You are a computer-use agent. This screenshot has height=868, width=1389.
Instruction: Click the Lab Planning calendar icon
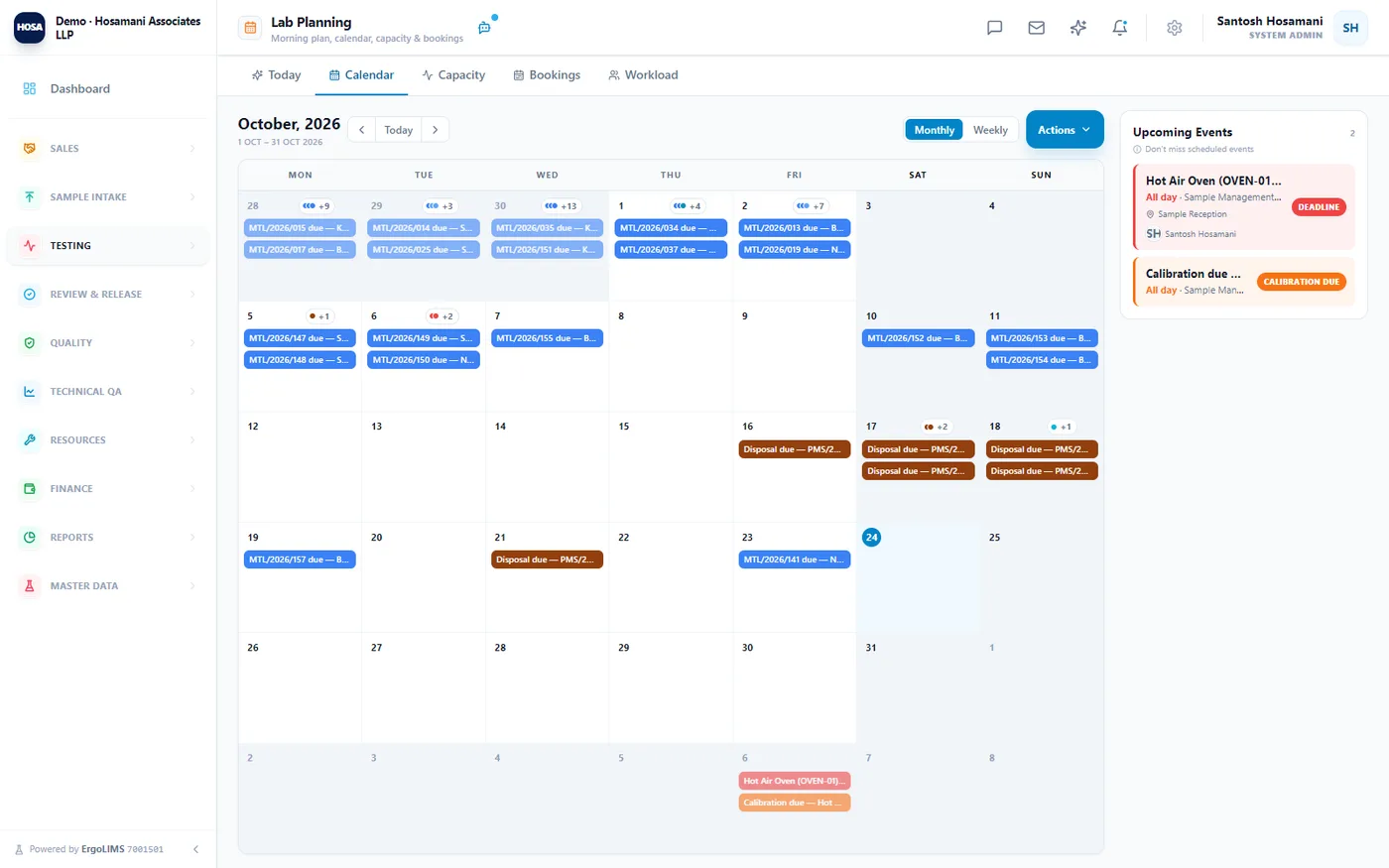(250, 28)
